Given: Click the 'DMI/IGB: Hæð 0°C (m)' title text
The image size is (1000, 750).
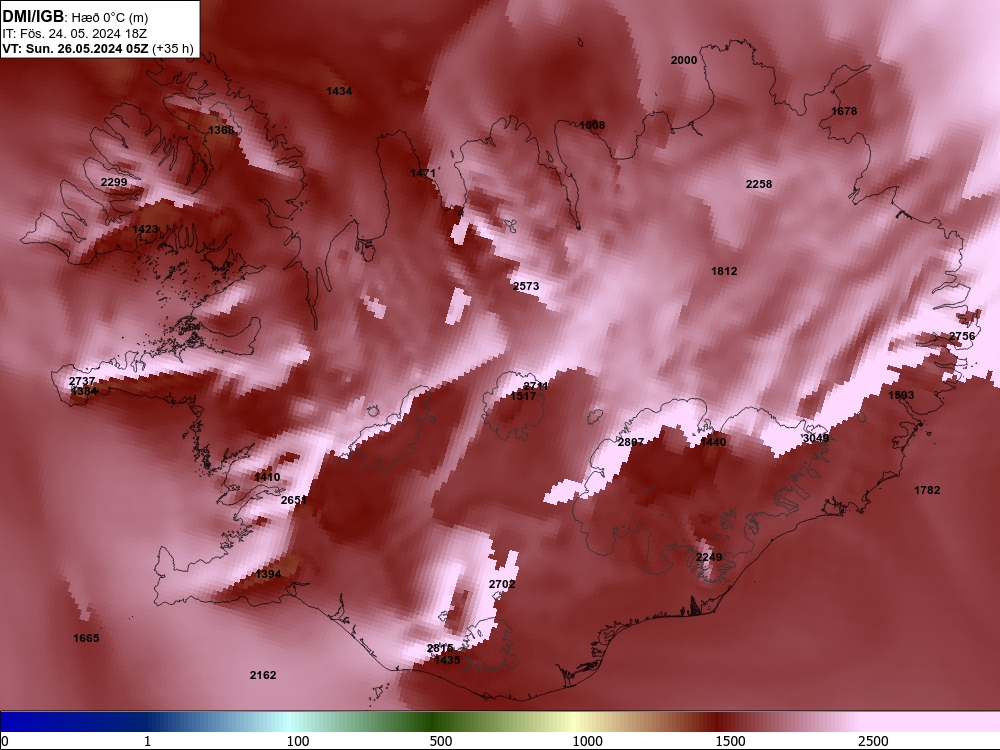Looking at the screenshot, I should point(75,17).
